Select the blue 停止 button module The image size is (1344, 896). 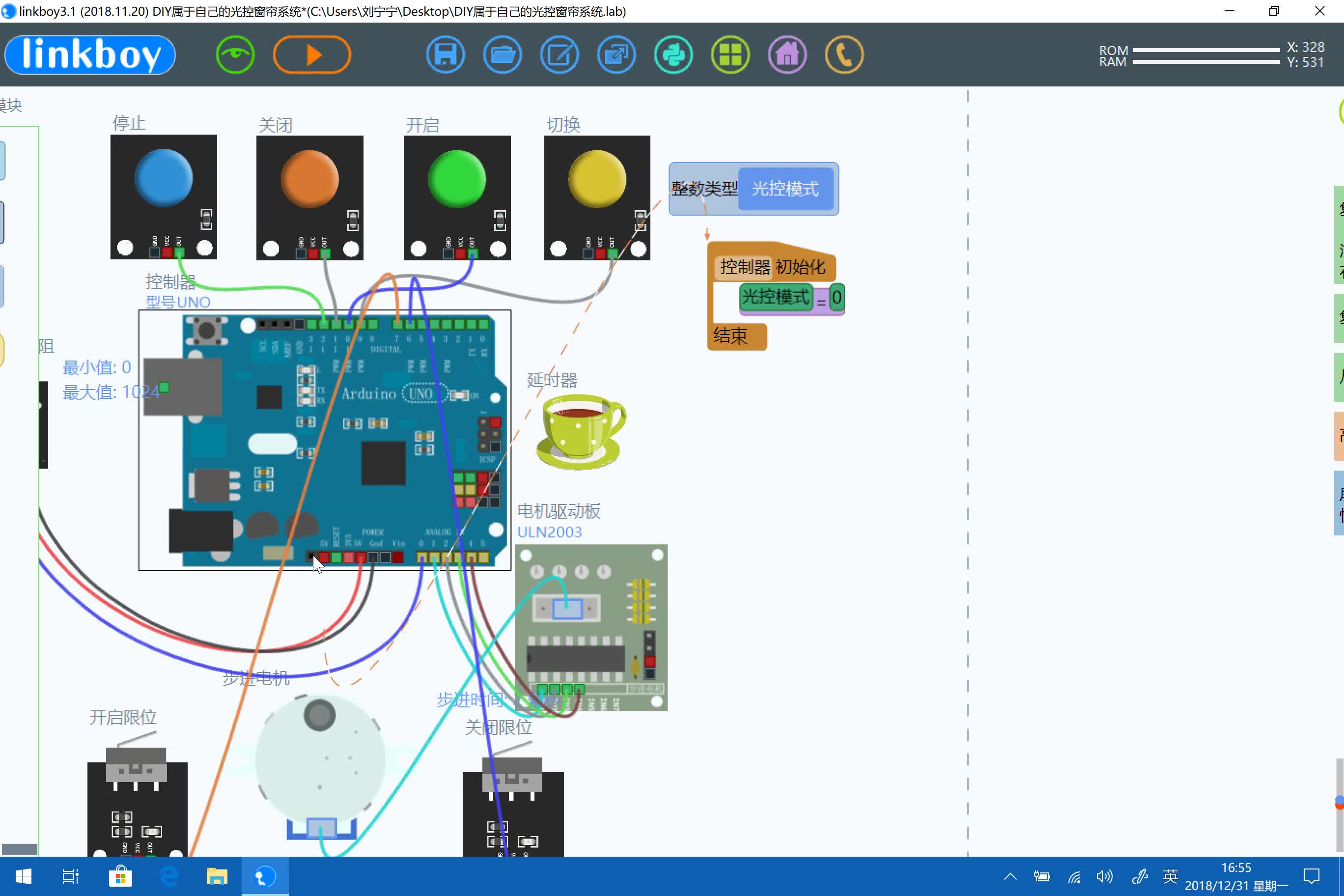[164, 196]
